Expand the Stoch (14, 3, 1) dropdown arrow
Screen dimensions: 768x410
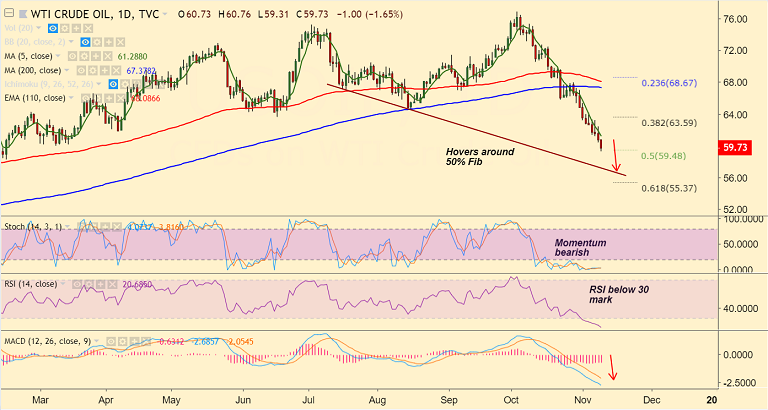click(x=68, y=226)
